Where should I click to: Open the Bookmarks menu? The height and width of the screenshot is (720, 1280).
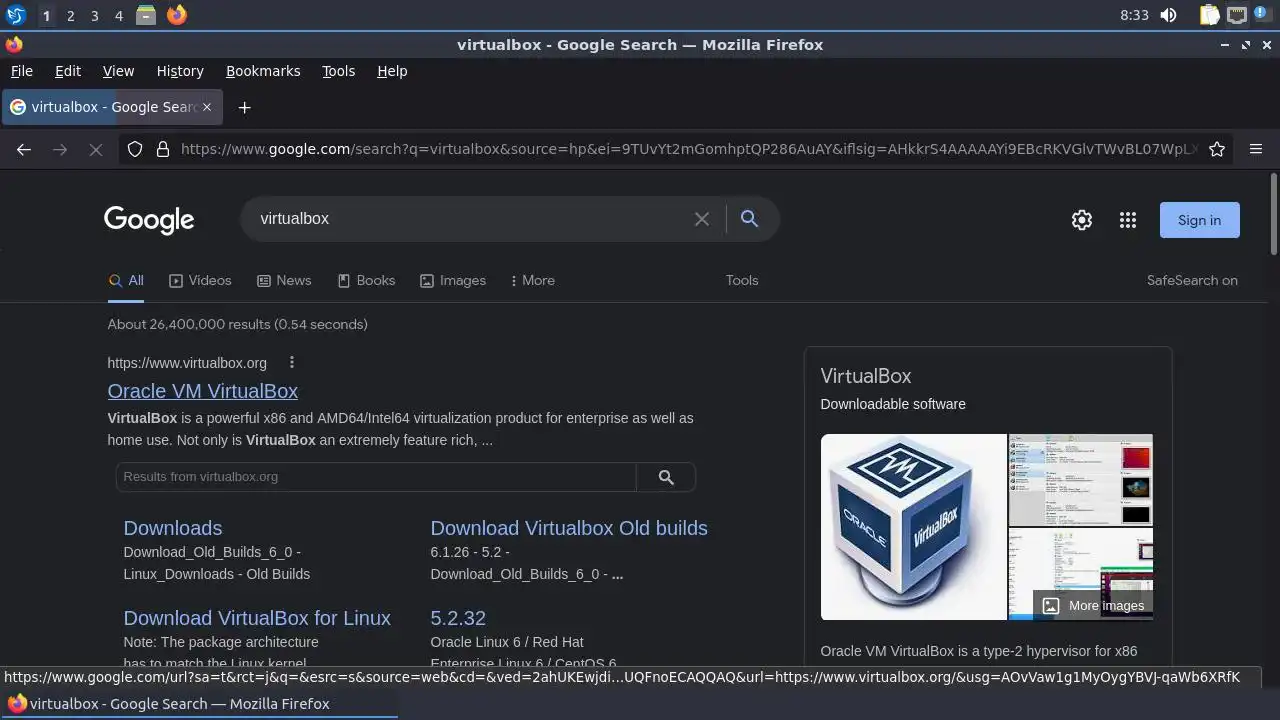[263, 71]
